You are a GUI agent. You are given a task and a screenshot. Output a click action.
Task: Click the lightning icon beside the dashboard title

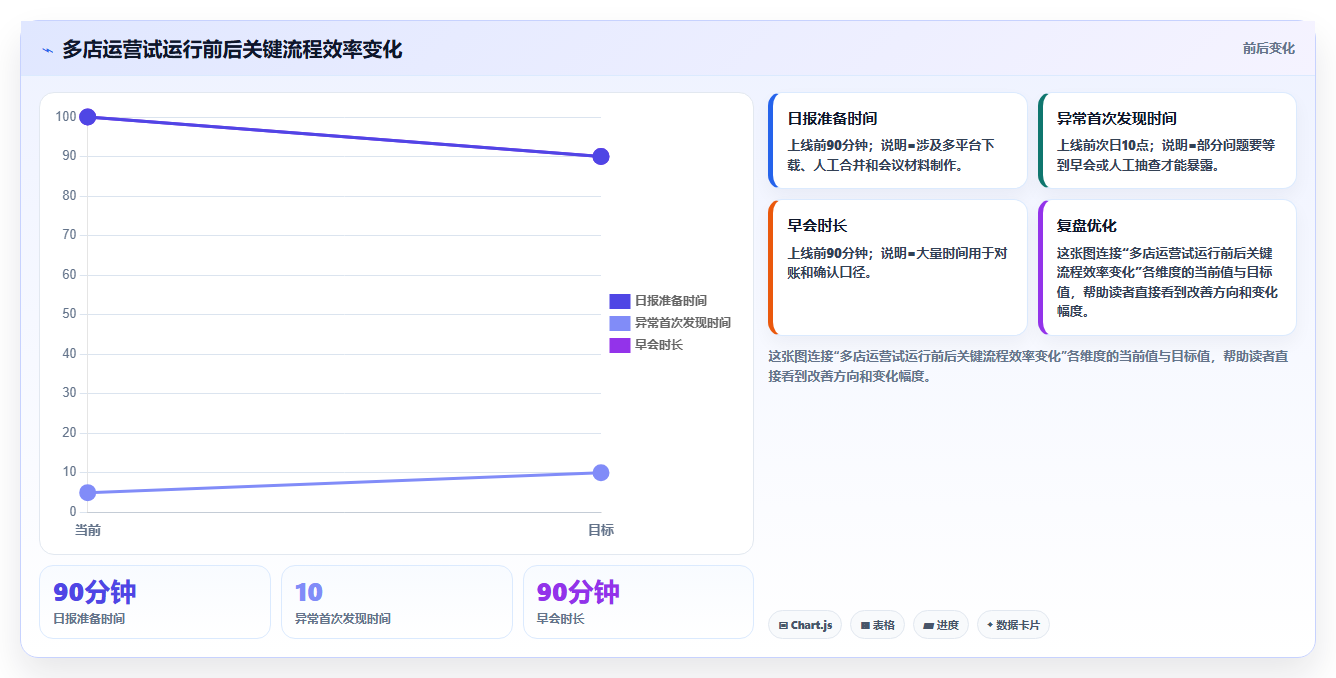tap(48, 50)
